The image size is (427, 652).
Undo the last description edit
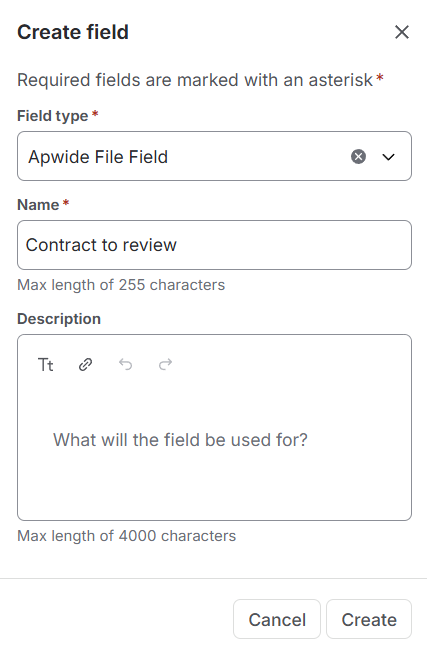click(x=126, y=365)
